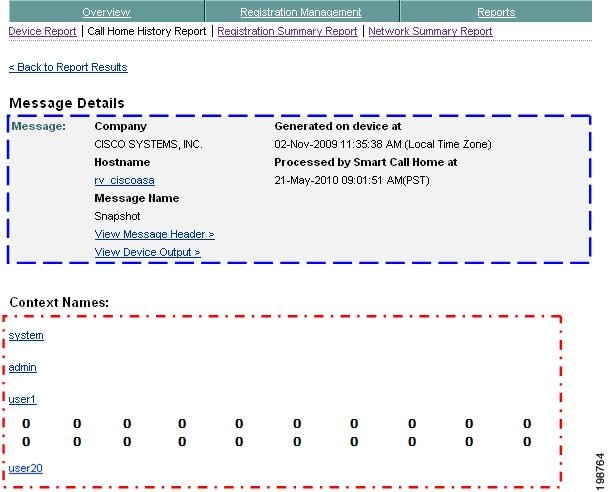Screen dimensions: 608x492
Task: Click the Processed by Smart Call Home timestamp
Action: pos(352,180)
